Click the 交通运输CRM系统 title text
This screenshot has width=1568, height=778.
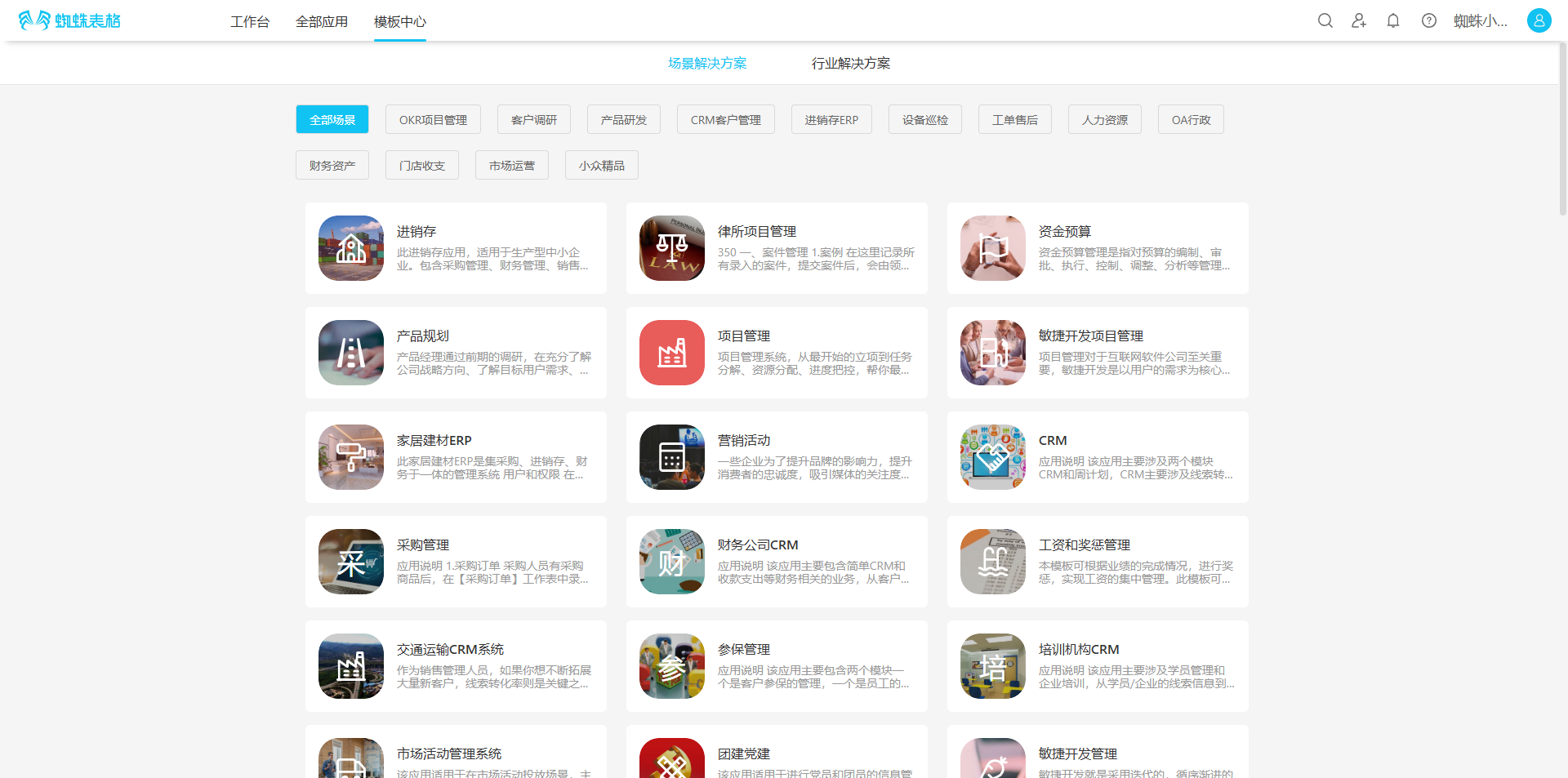click(450, 650)
